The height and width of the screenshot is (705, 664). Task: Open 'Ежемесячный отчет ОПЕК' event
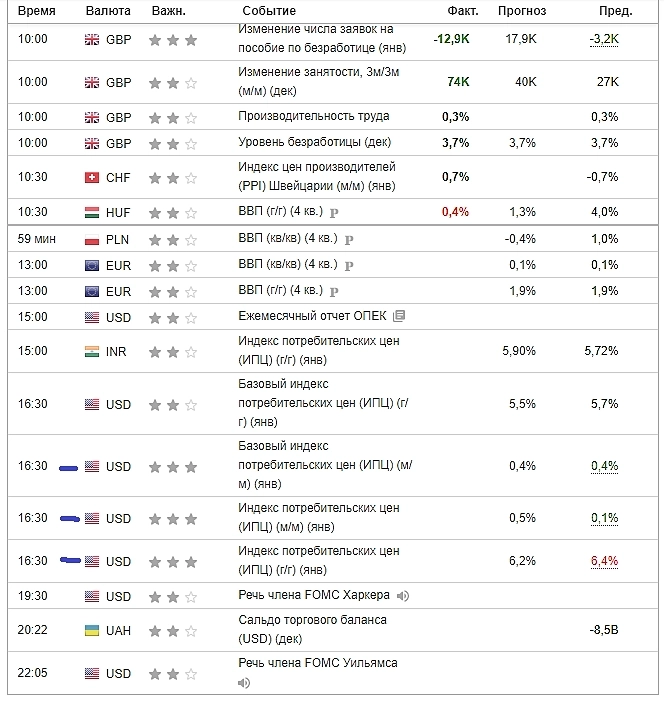(313, 316)
